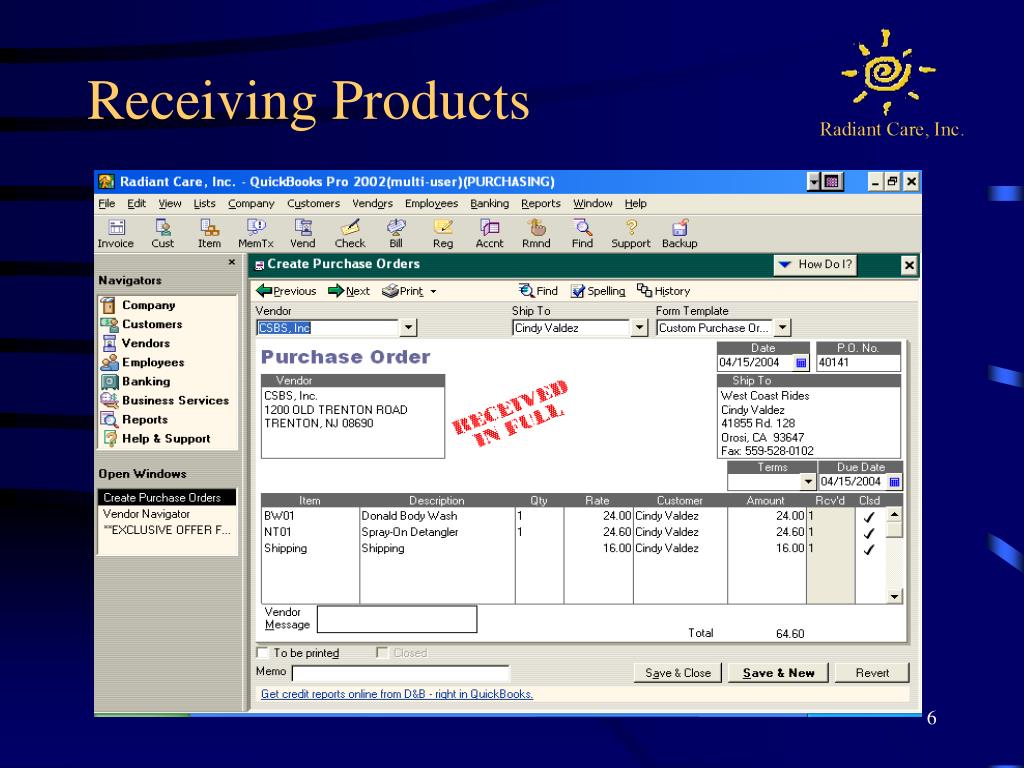Expand the Form Template dropdown
Viewport: 1024px width, 768px height.
782,328
